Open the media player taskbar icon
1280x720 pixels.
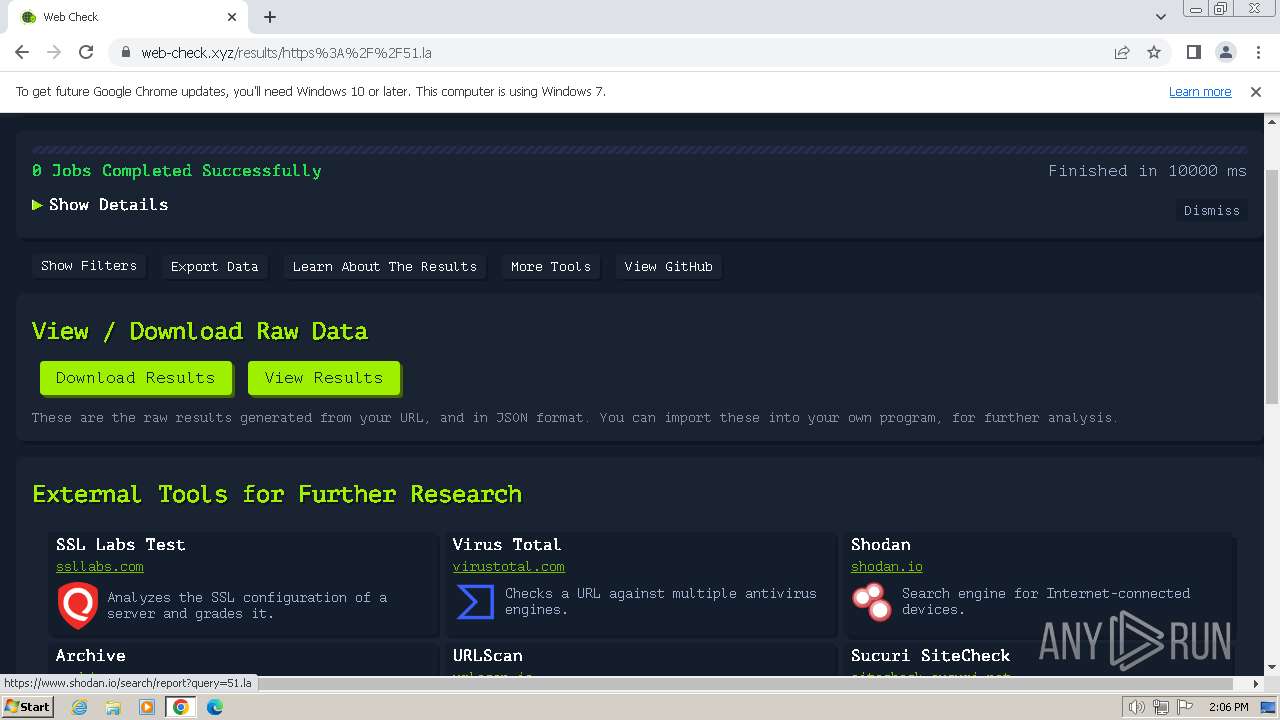pos(147,707)
